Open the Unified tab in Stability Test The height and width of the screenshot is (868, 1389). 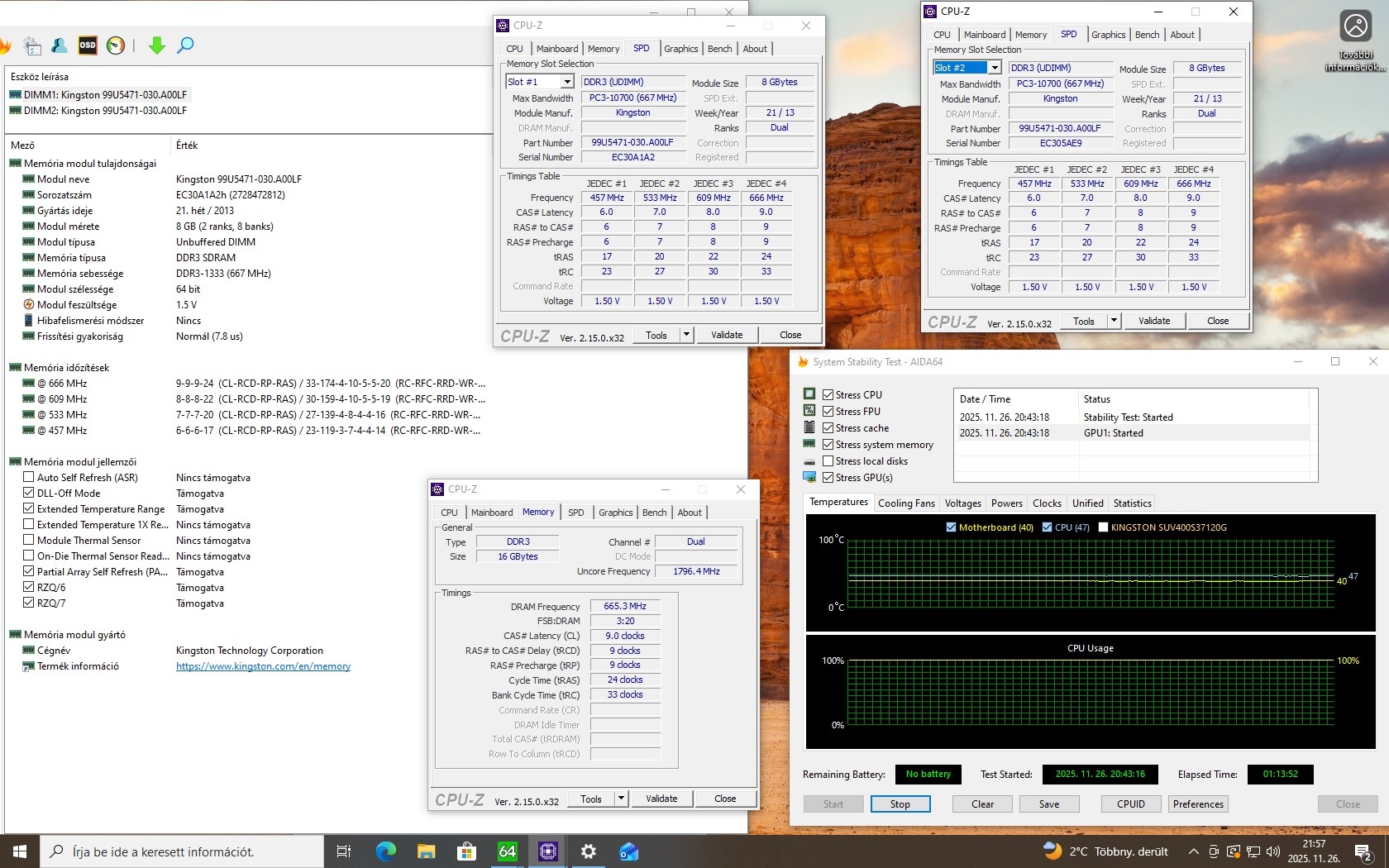[x=1087, y=503]
